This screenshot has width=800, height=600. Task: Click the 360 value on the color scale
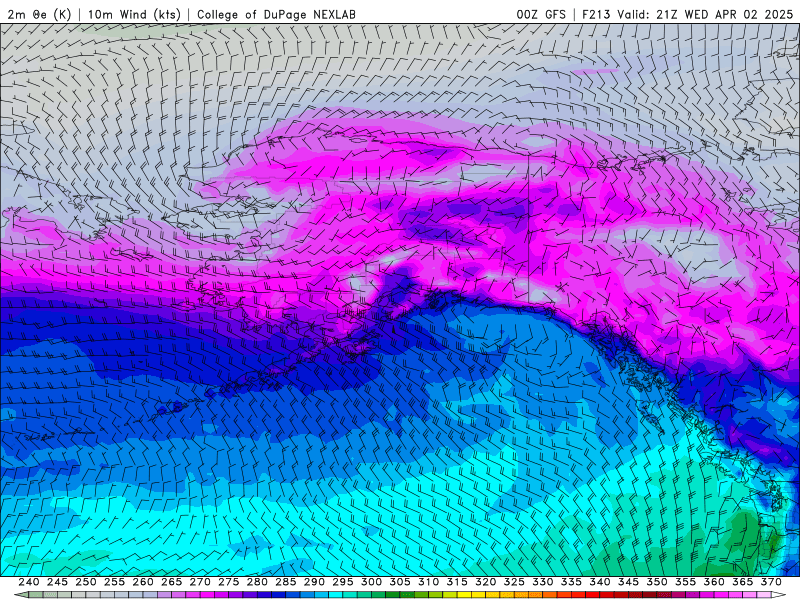coord(714,582)
